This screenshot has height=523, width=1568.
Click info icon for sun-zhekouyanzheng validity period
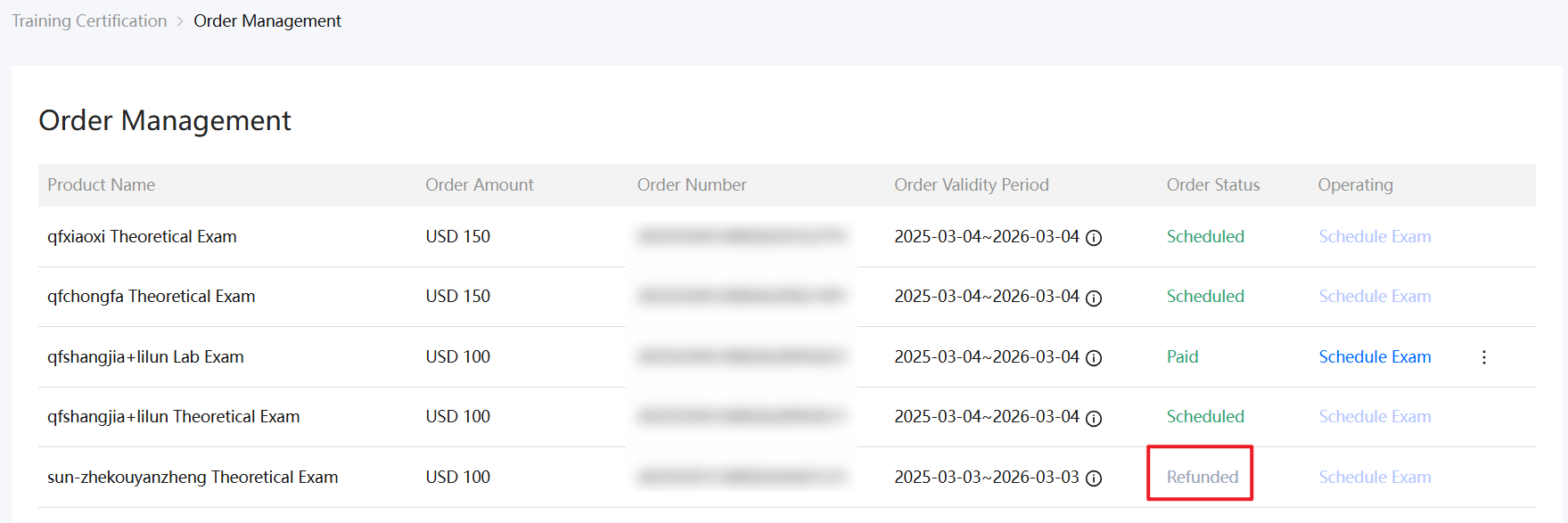tap(1094, 478)
